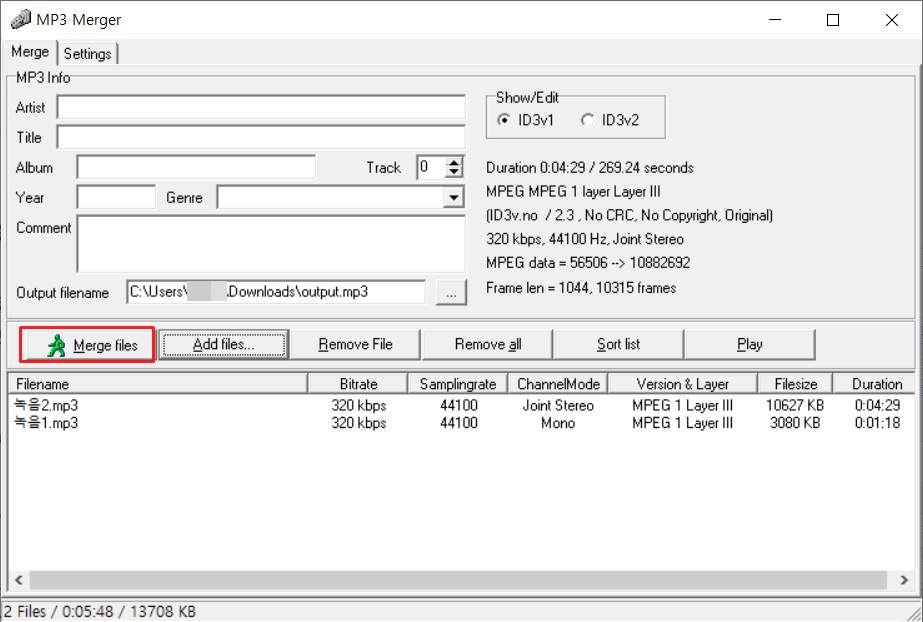923x622 pixels.
Task: Start merging with the Merge files button
Action: (x=87, y=344)
